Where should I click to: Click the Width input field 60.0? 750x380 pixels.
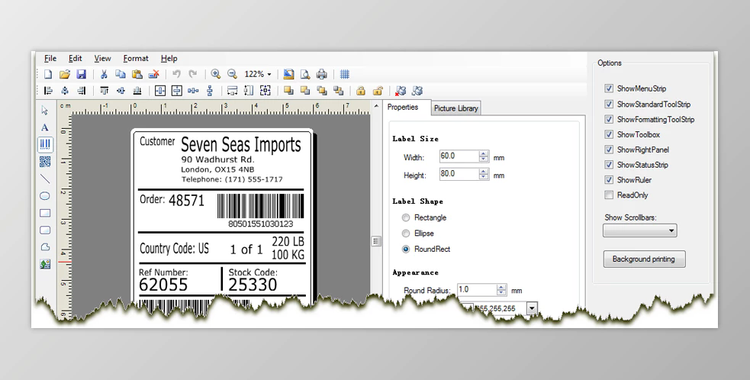pyautogui.click(x=459, y=156)
